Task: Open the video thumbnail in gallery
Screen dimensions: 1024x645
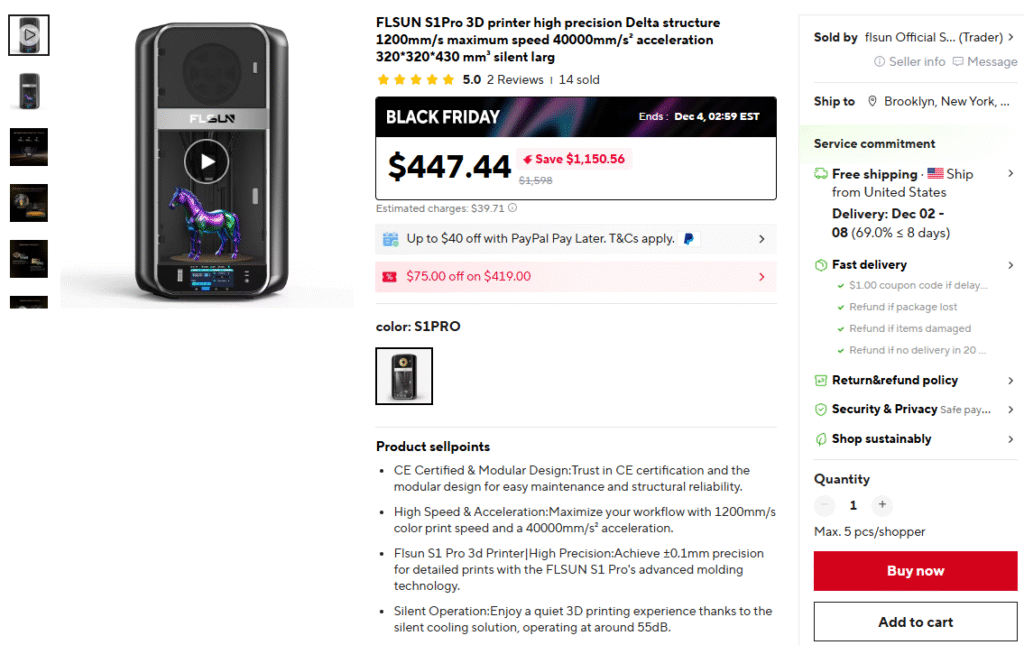Action: point(29,35)
